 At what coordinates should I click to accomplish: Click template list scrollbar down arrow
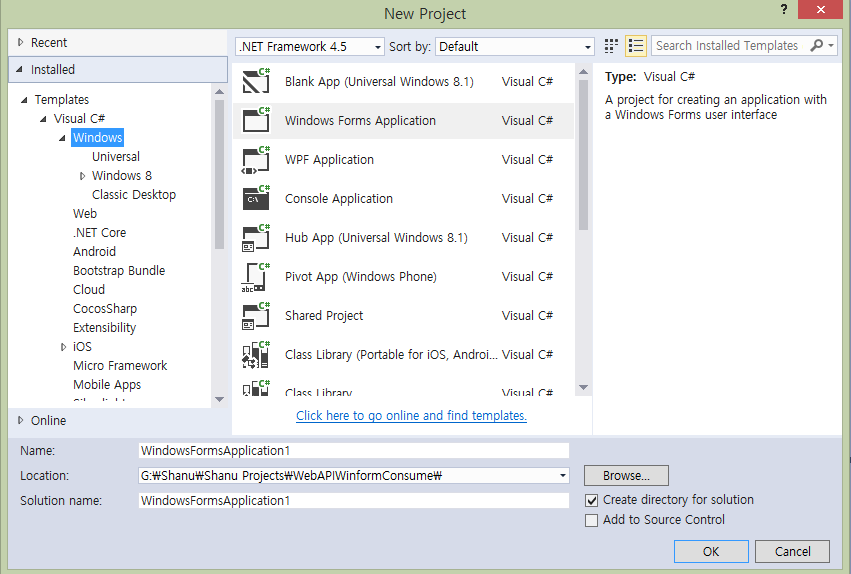click(583, 387)
